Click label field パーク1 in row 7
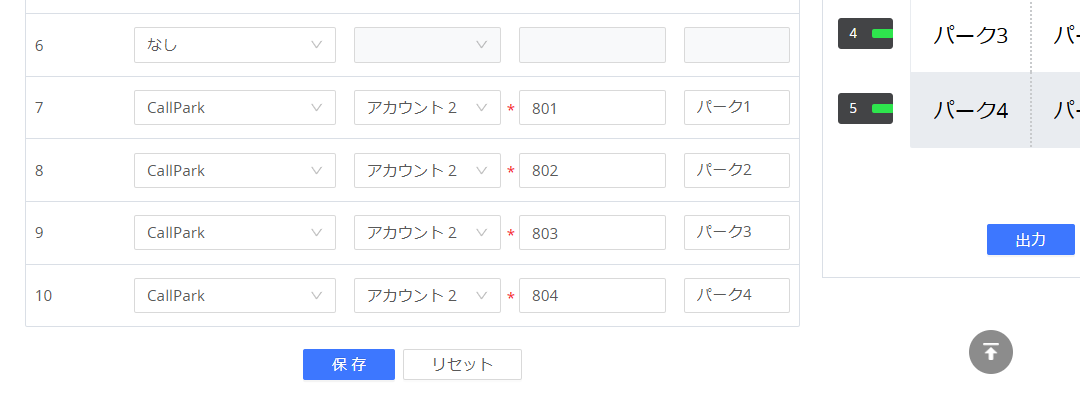 [x=736, y=108]
